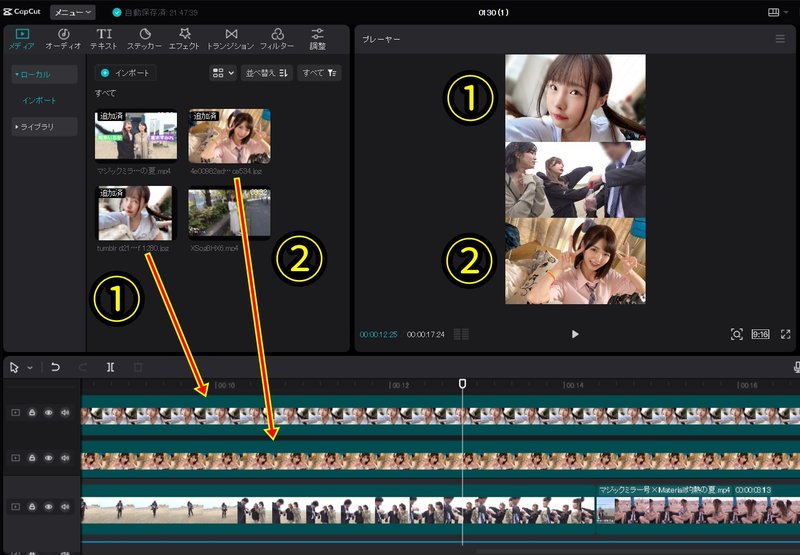Screen dimensions: 800x555
Task: Click the 00:14 mark on timeline ruler
Action: pyautogui.click(x=573, y=385)
